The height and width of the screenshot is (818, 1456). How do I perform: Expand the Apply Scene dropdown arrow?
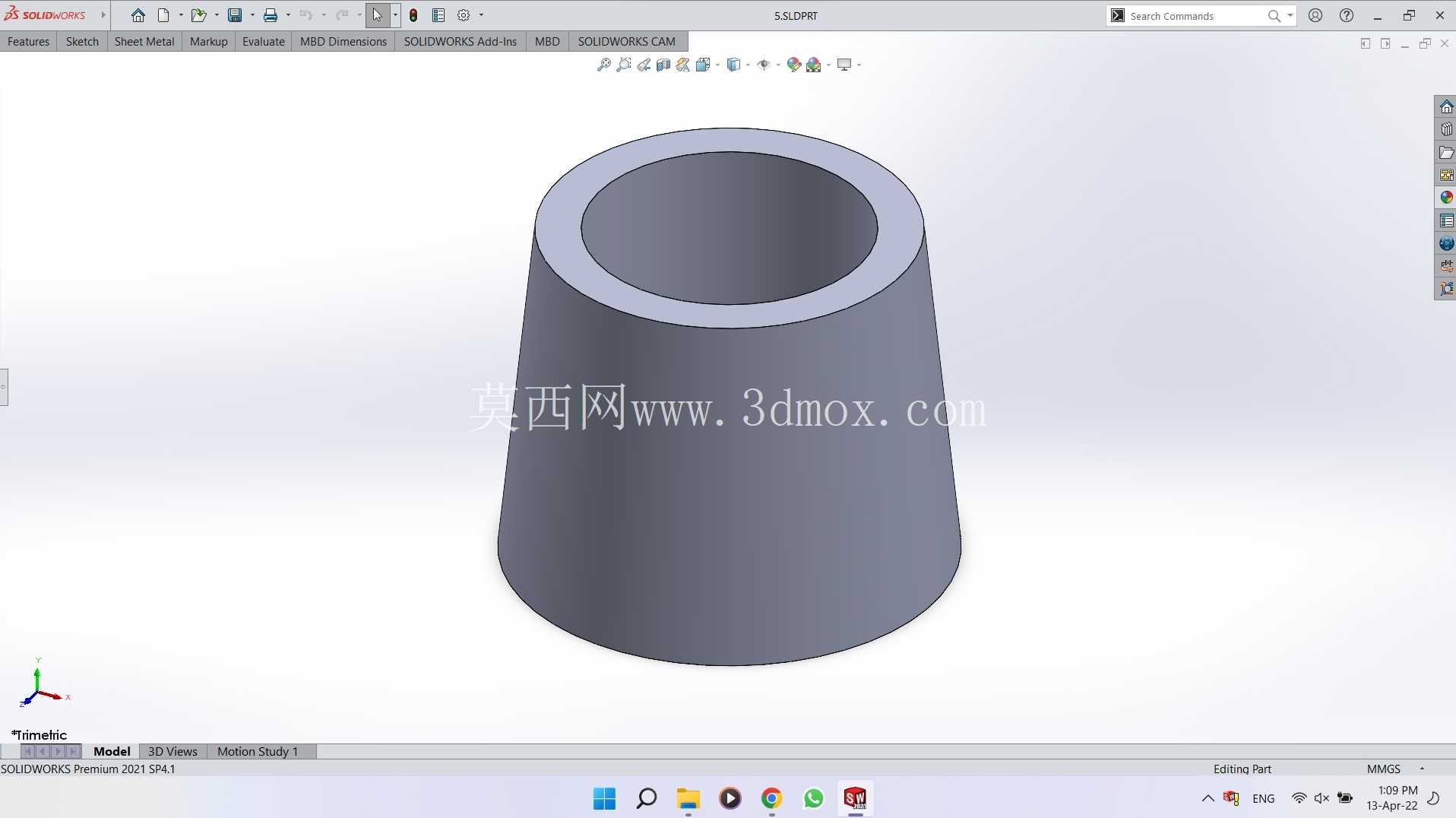828,65
